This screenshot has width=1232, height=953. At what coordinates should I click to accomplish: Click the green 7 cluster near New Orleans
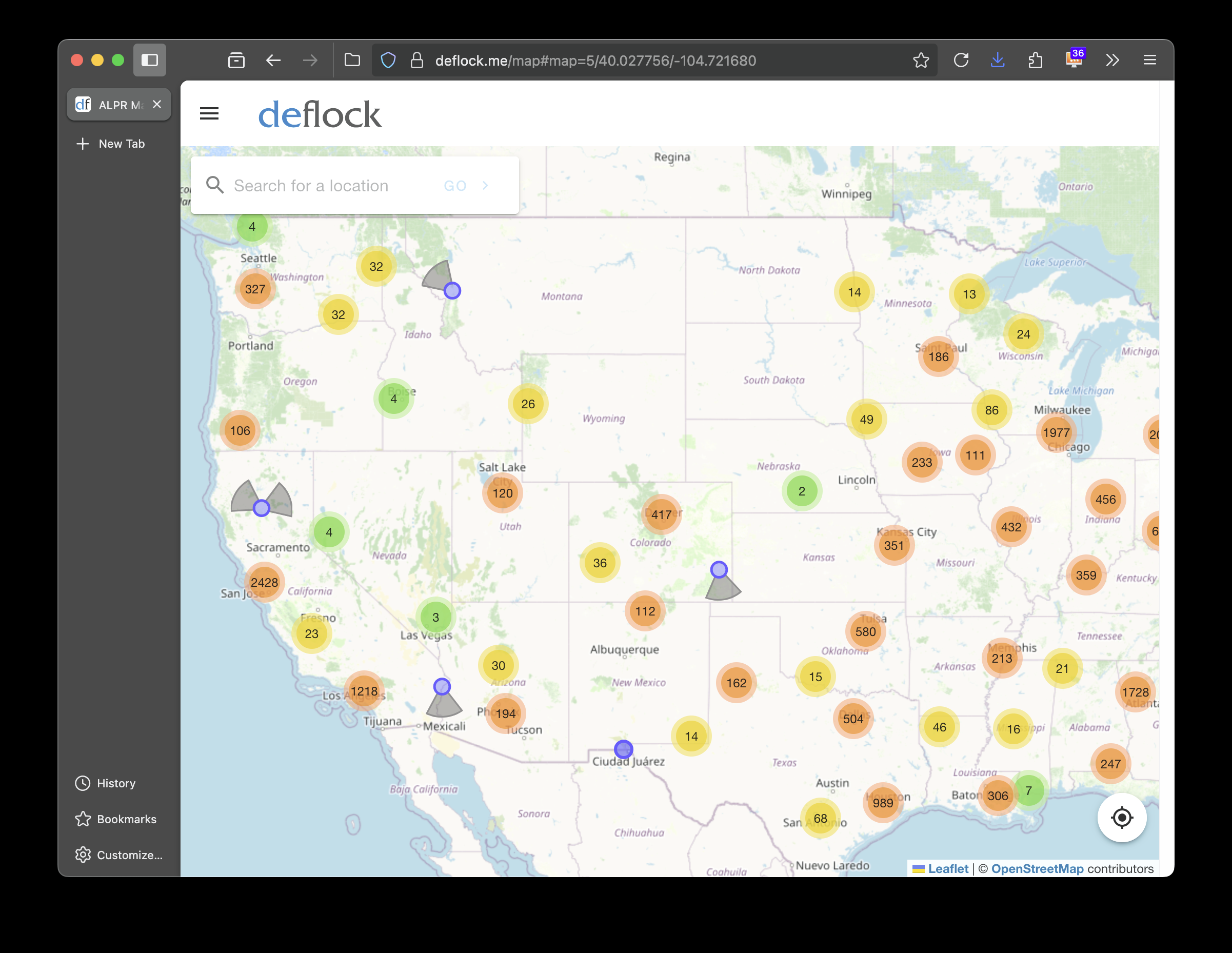click(x=1028, y=791)
